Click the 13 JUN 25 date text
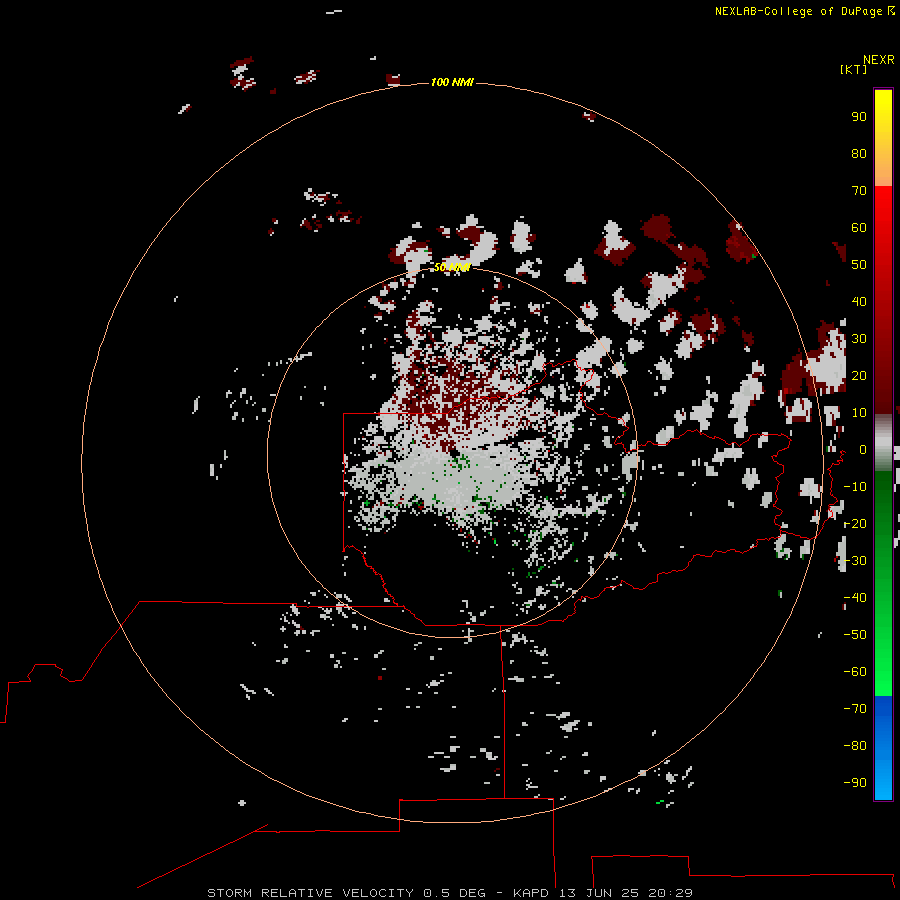The height and width of the screenshot is (900, 900). pyautogui.click(x=600, y=893)
